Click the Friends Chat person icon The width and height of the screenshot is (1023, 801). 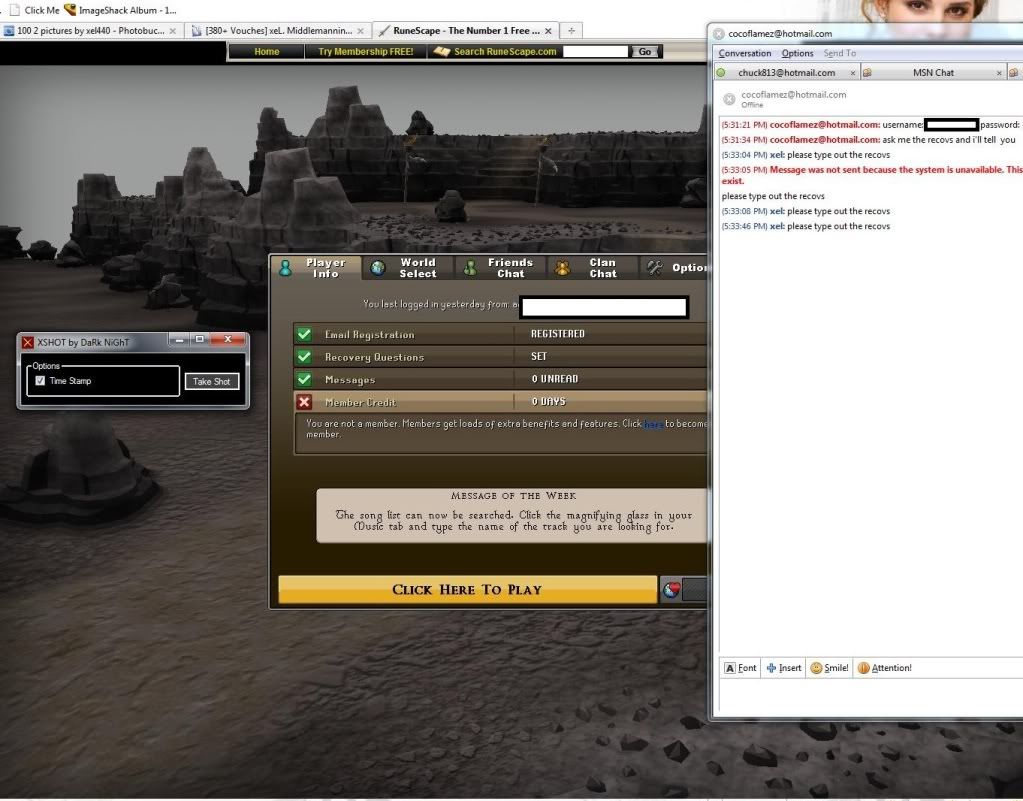pos(470,268)
